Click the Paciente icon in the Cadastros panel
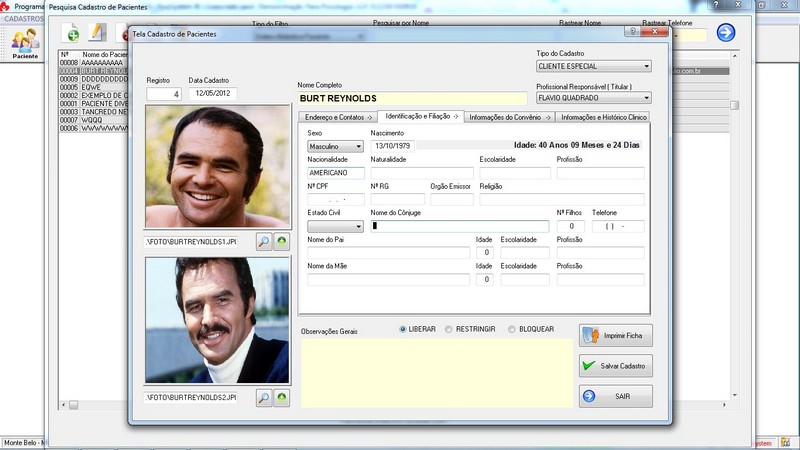This screenshot has height=450, width=800. pyautogui.click(x=25, y=43)
